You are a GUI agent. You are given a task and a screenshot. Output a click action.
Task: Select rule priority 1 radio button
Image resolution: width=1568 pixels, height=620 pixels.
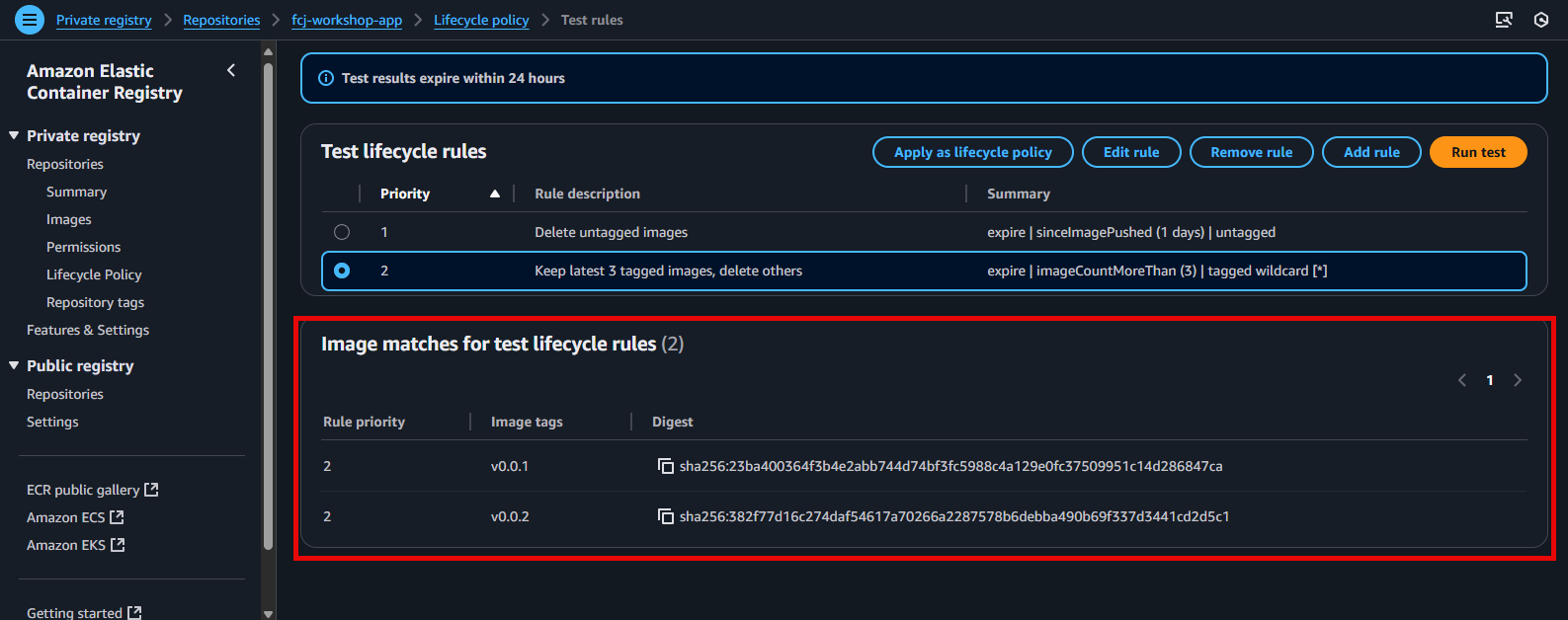tap(342, 232)
